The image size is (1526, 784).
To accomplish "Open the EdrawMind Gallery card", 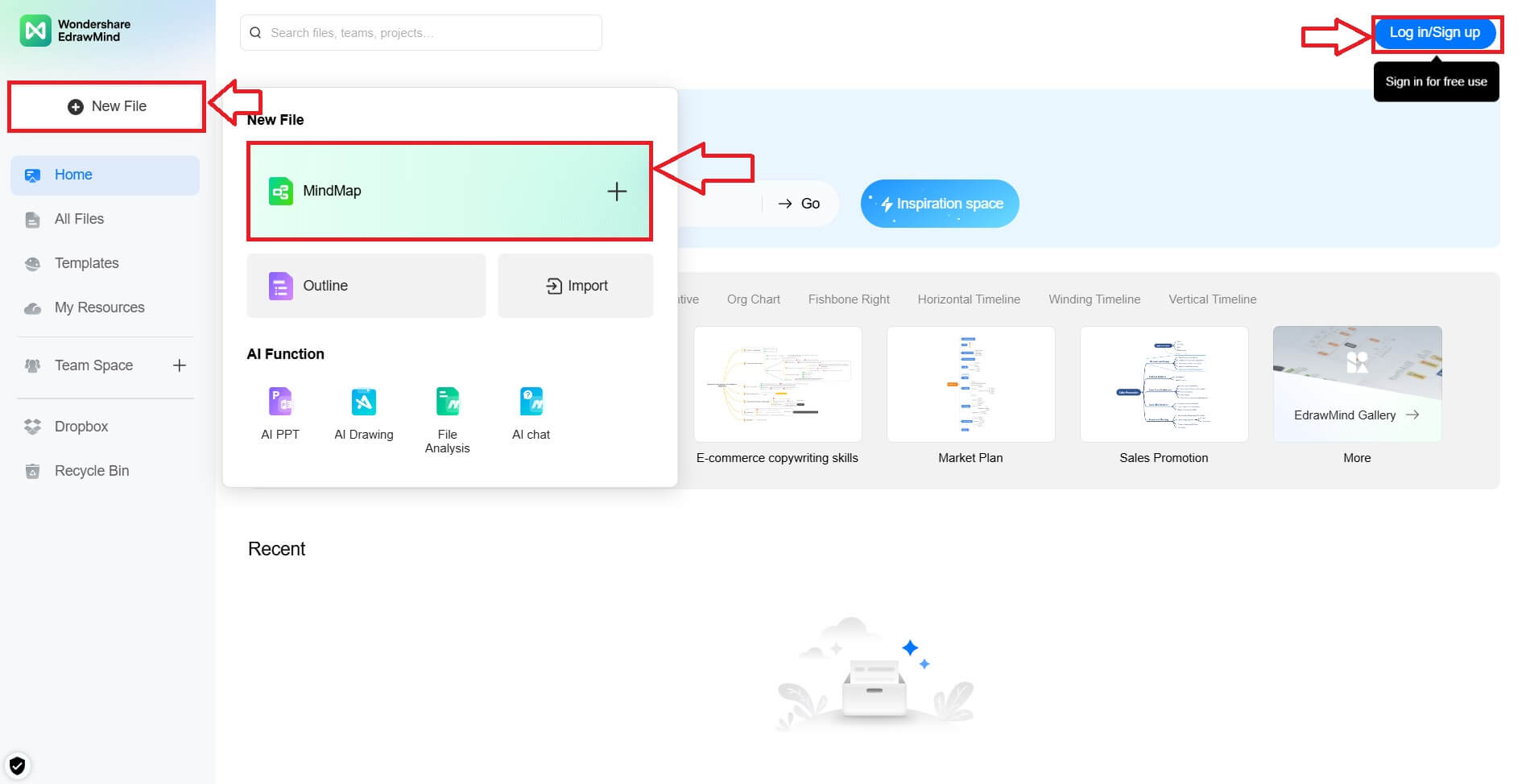I will point(1358,384).
